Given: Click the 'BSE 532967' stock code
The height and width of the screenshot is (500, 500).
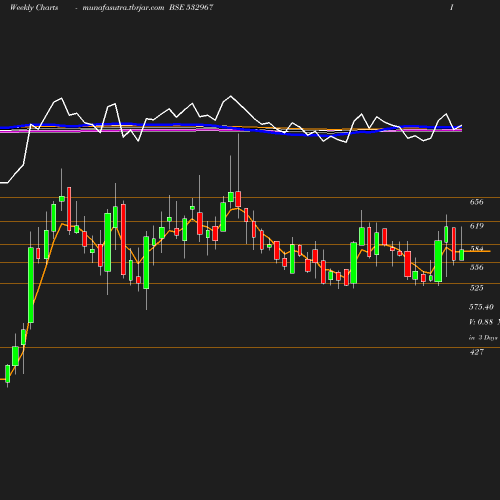Looking at the screenshot, I should [x=191, y=7].
